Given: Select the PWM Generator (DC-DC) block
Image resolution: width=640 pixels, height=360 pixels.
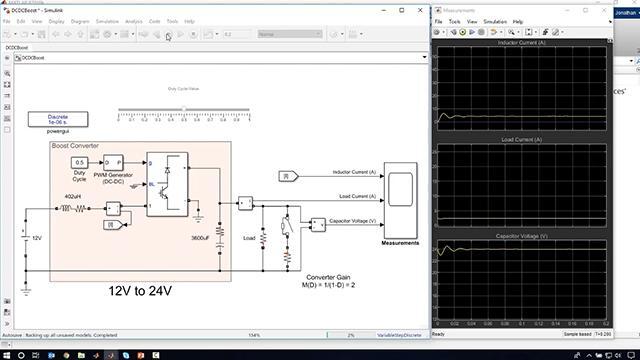Looking at the screenshot, I should tap(113, 162).
